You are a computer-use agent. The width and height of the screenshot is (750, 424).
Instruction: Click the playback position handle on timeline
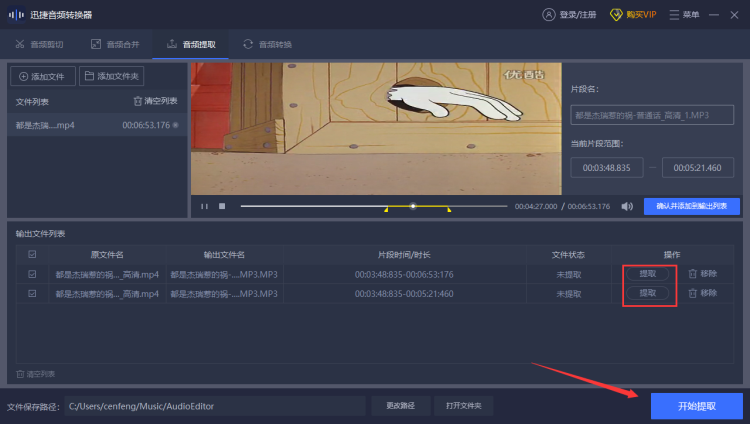point(413,206)
